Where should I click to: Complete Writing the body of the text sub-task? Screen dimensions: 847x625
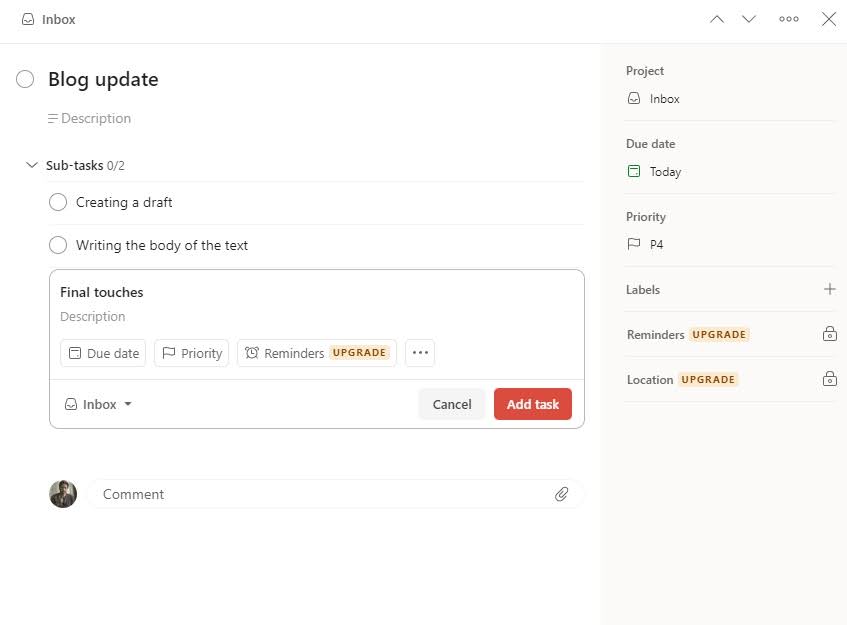(x=58, y=245)
